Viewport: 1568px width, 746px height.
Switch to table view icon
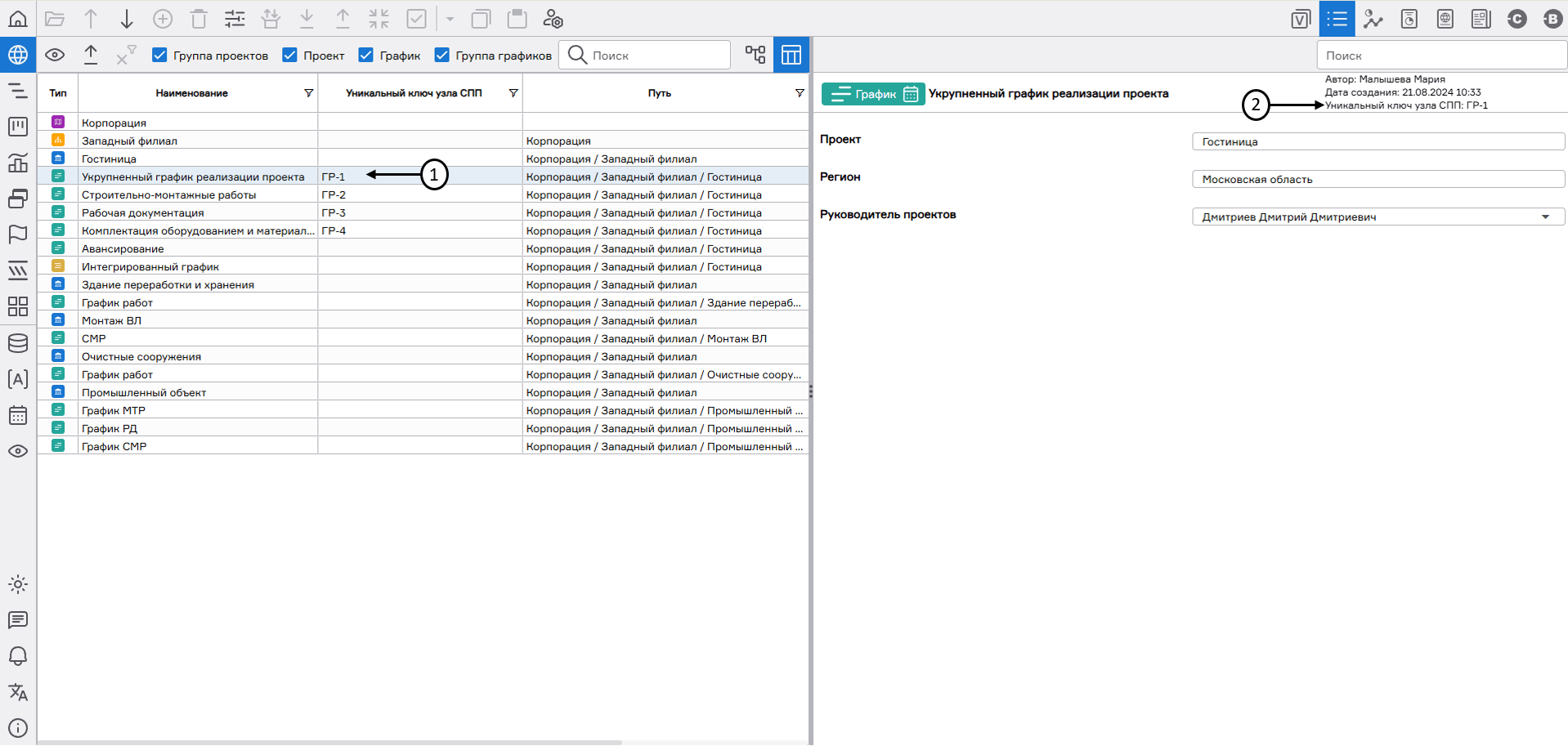[791, 55]
